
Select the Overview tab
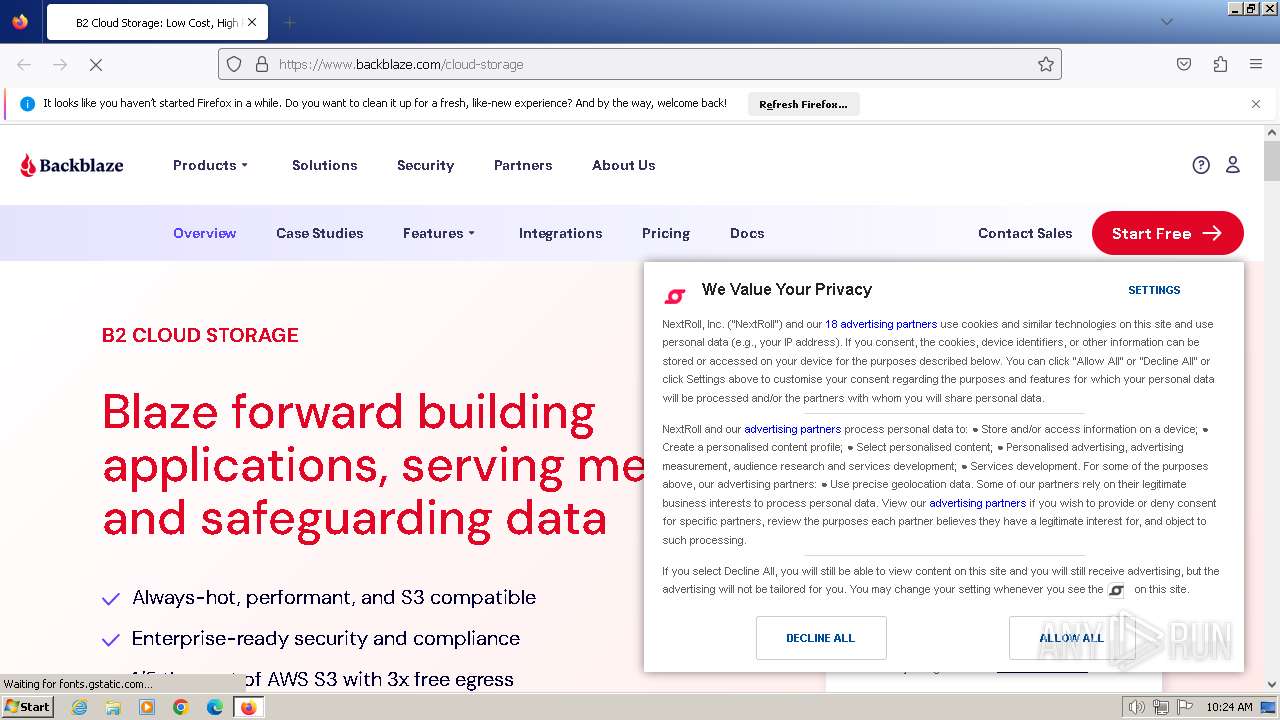205,233
